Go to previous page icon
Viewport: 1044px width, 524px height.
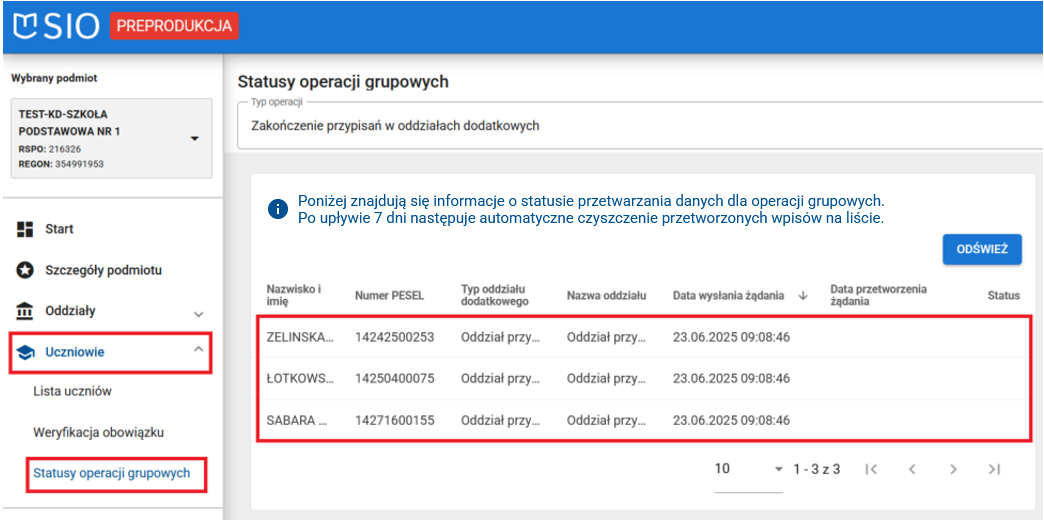tap(912, 469)
